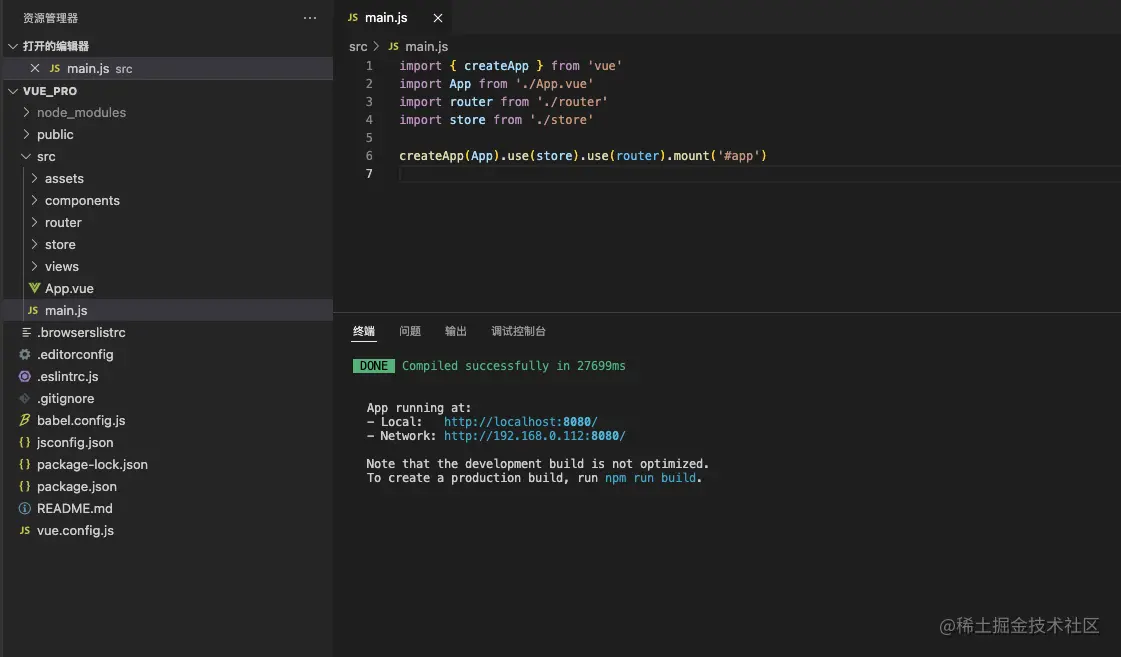
Task: Expand the views folder
Action: click(34, 267)
